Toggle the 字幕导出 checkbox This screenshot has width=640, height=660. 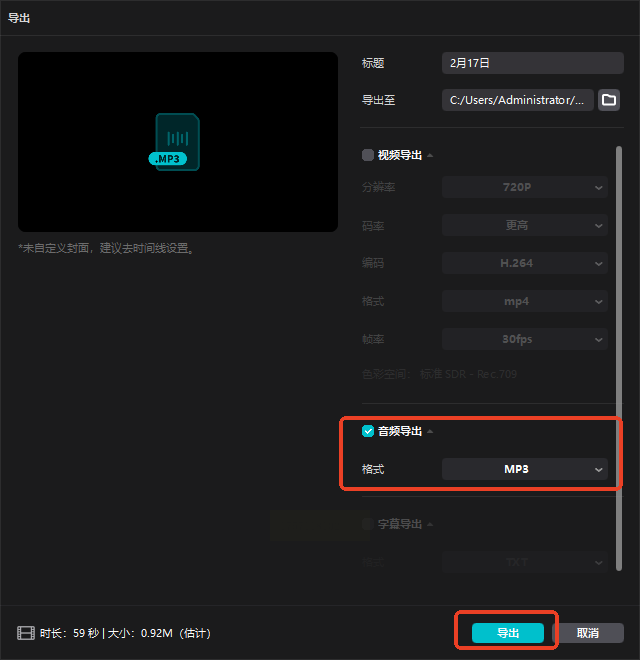pyautogui.click(x=368, y=524)
